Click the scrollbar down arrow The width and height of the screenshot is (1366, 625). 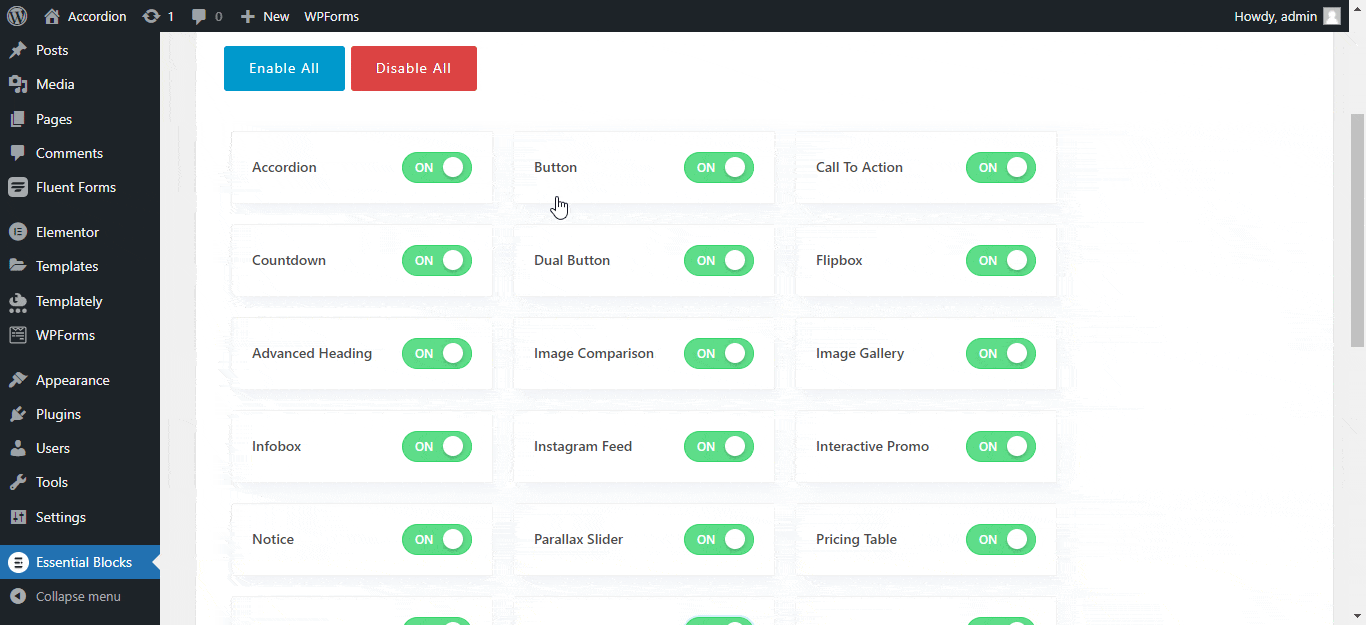point(1357,616)
